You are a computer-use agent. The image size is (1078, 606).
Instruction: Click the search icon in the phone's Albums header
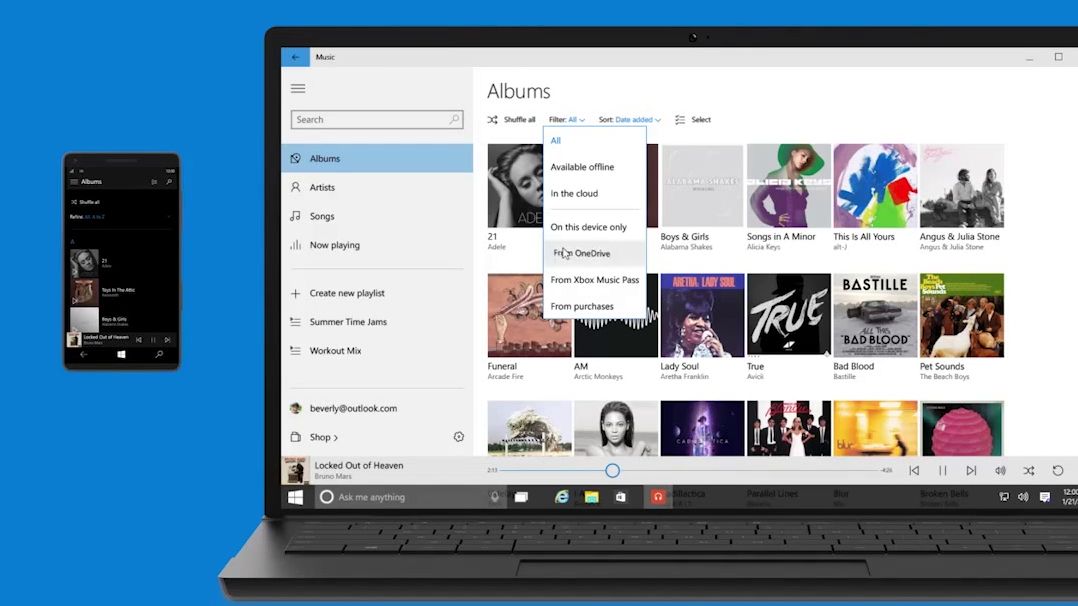[169, 182]
